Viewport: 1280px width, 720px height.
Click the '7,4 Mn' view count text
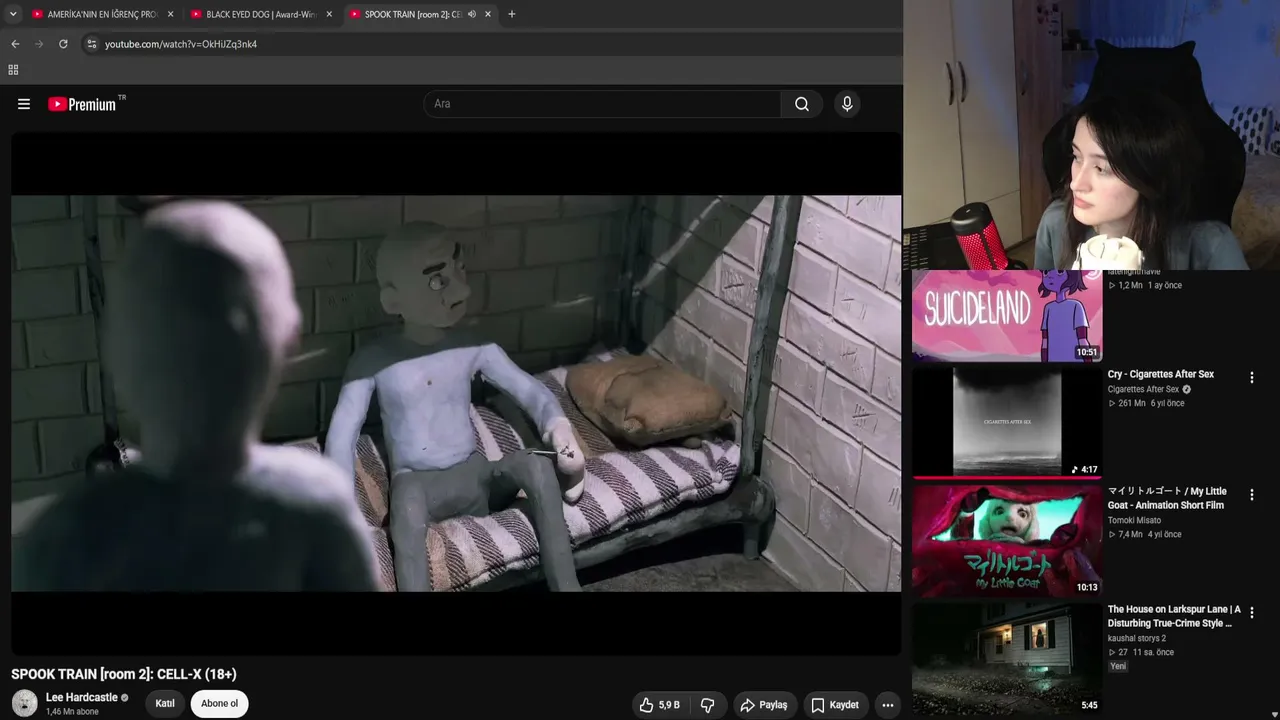click(x=1130, y=534)
